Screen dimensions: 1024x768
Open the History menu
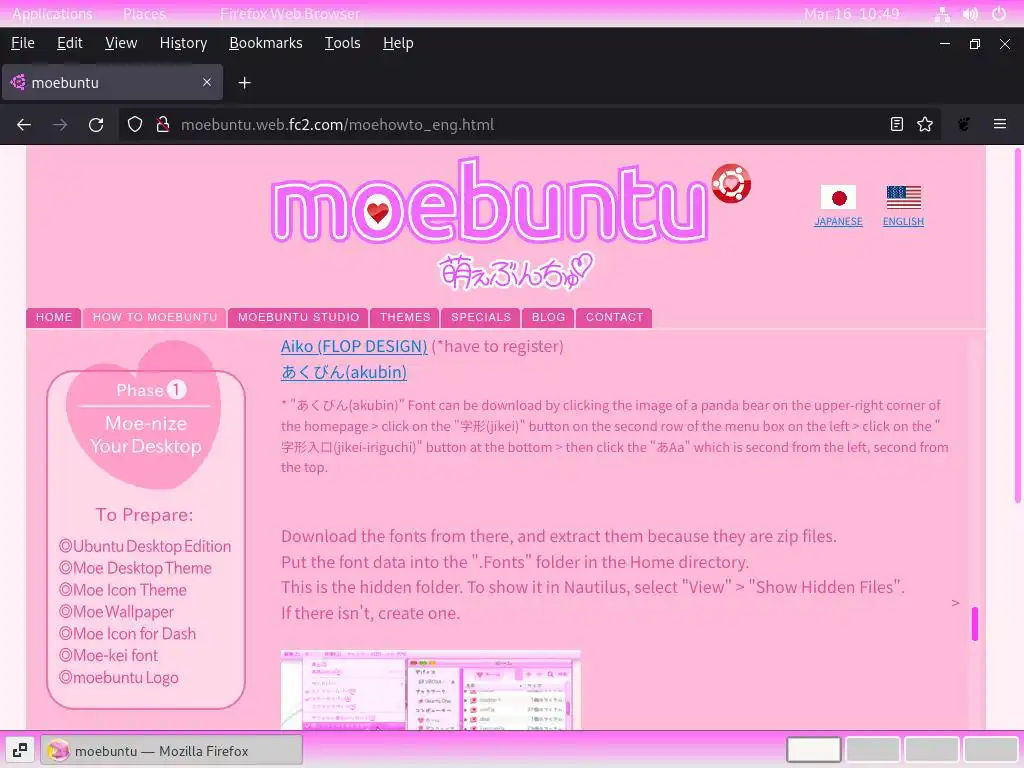pos(183,43)
